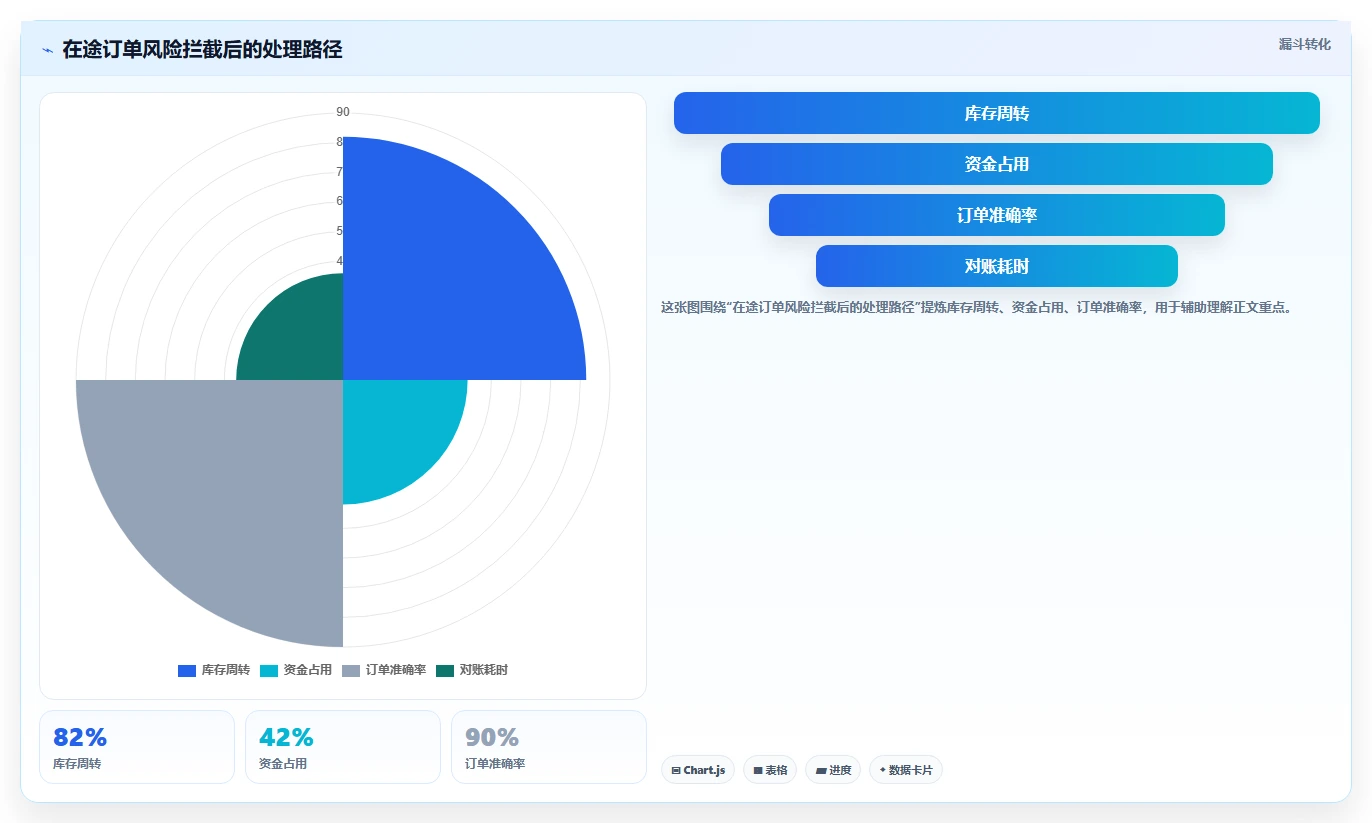Click the 90% stat card value
Viewport: 1372px width, 823px height.
pyautogui.click(x=492, y=738)
